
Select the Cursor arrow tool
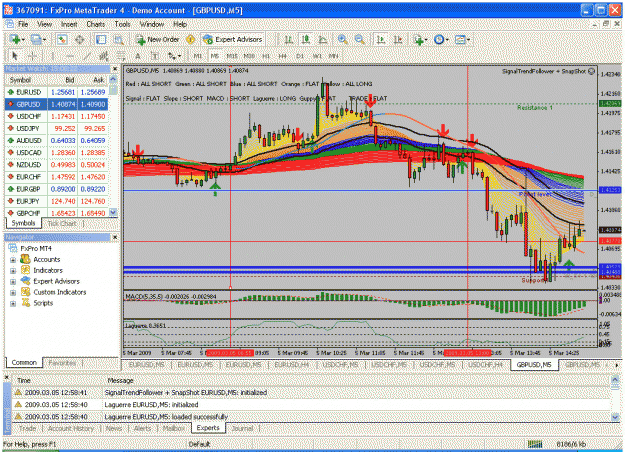point(15,56)
